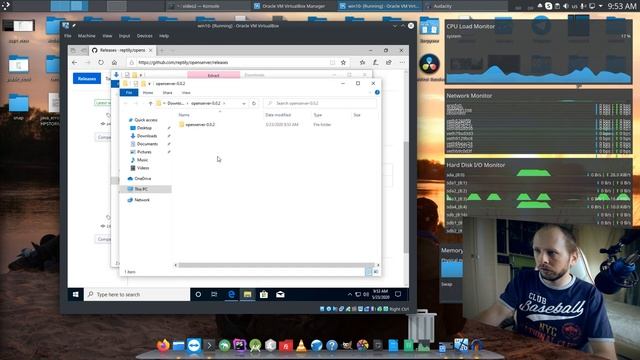This screenshot has height=360, width=640.
Task: Click the browser back arrow in Edge
Action: click(75, 62)
